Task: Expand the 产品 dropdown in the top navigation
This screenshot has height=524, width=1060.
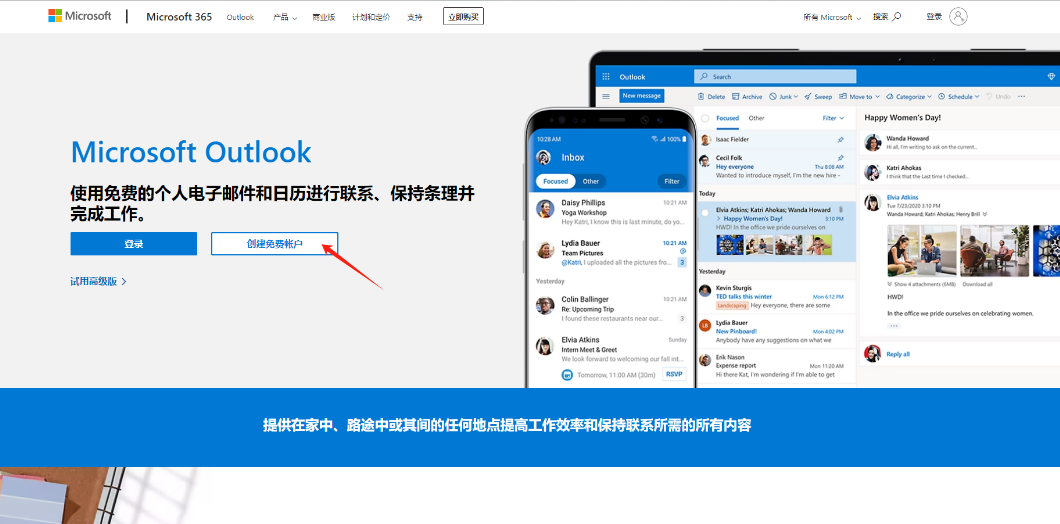Action: click(x=284, y=17)
